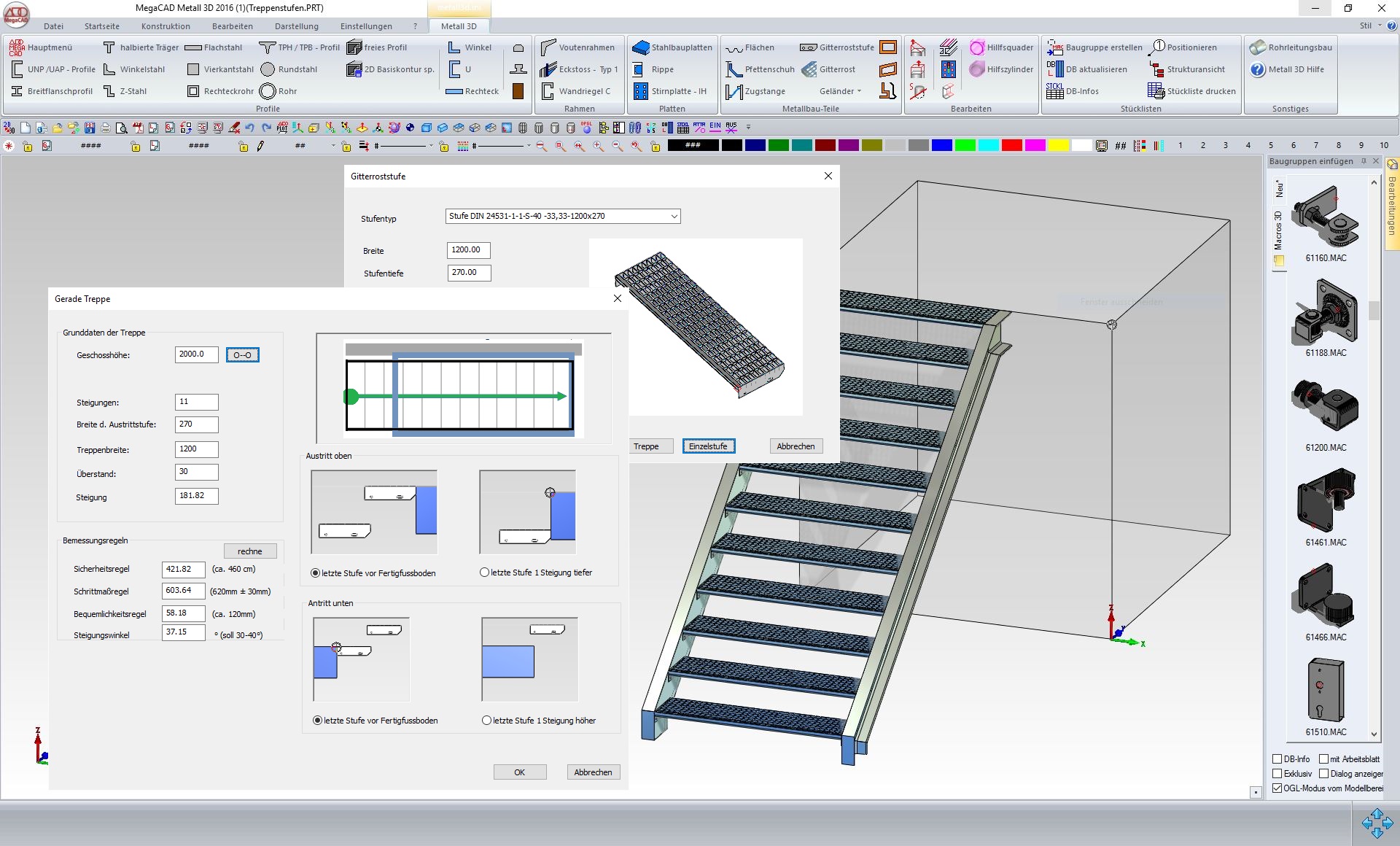
Task: Click the Breite field in Gitterroststufe dialog
Action: 469,250
